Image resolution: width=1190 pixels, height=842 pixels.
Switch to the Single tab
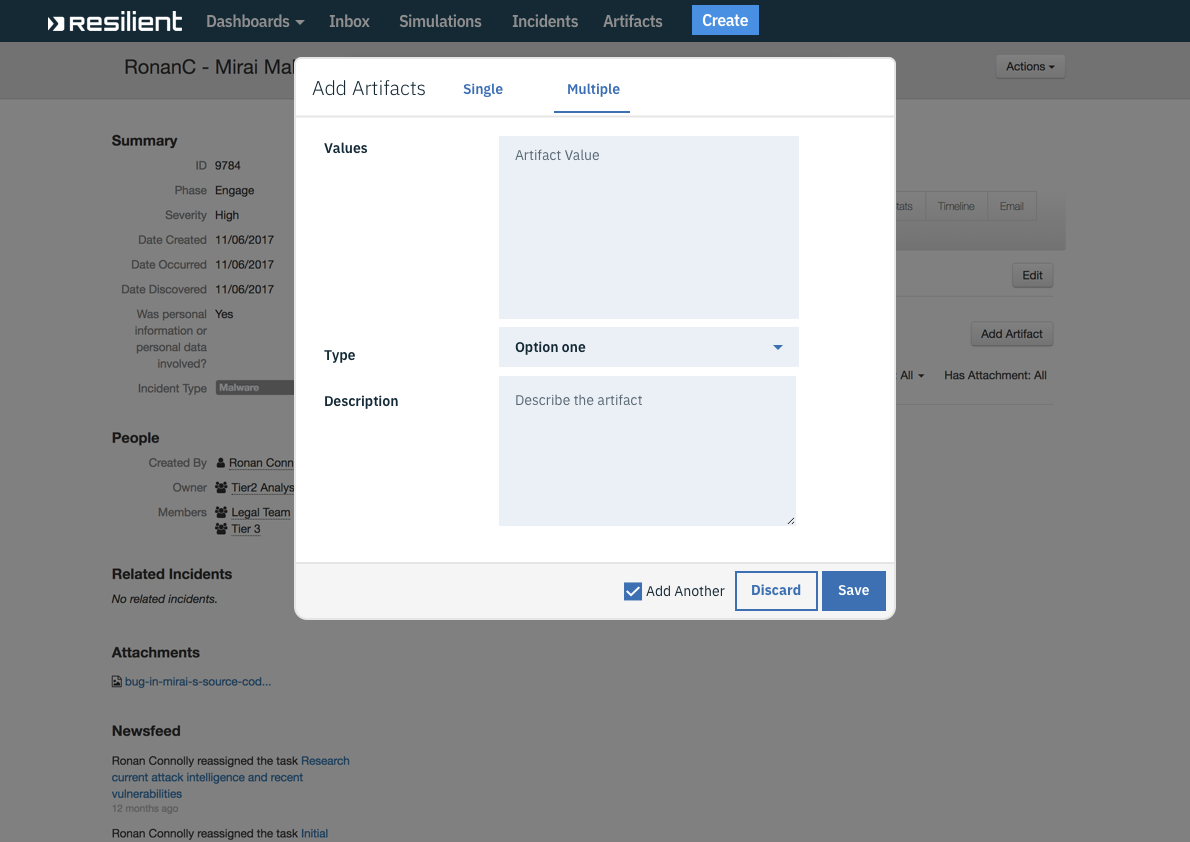[483, 89]
